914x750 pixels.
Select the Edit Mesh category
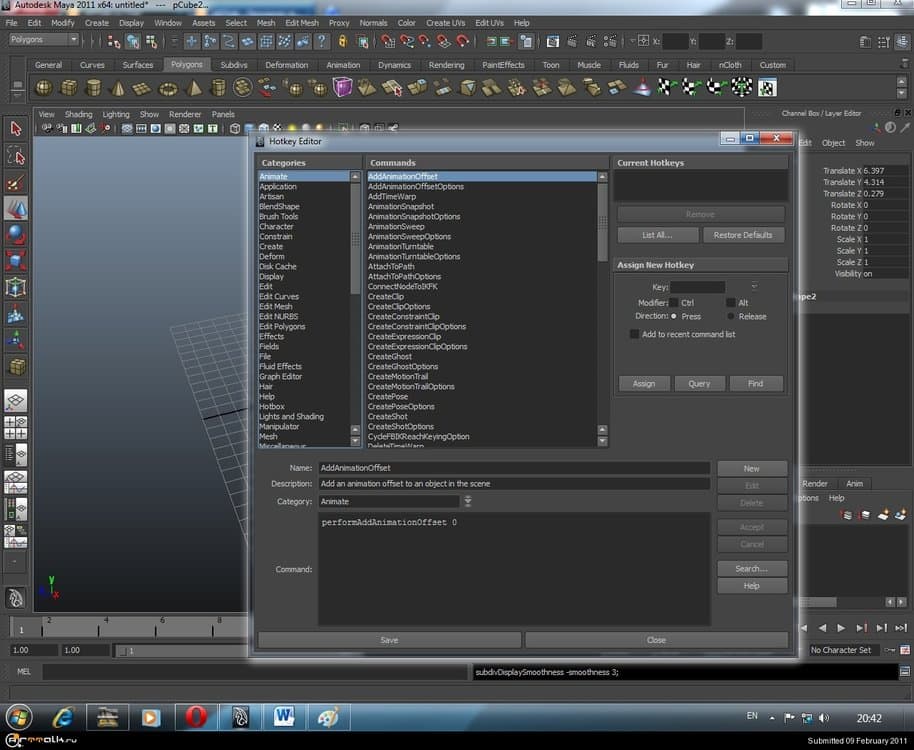click(276, 307)
